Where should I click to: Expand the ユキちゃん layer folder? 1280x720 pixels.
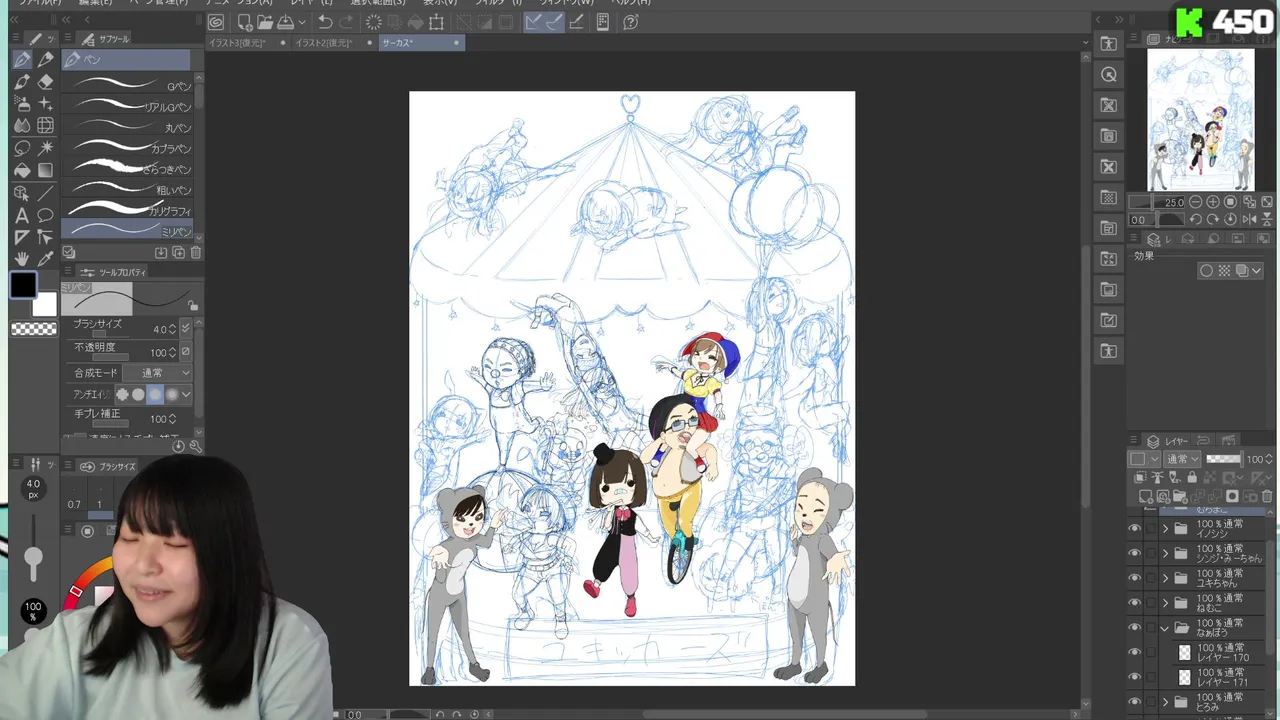tap(1165, 578)
